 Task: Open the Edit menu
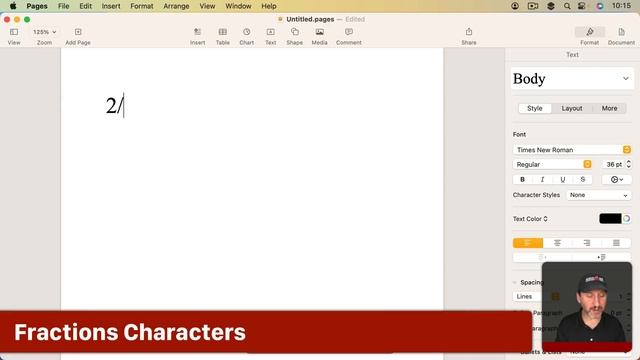(85, 6)
